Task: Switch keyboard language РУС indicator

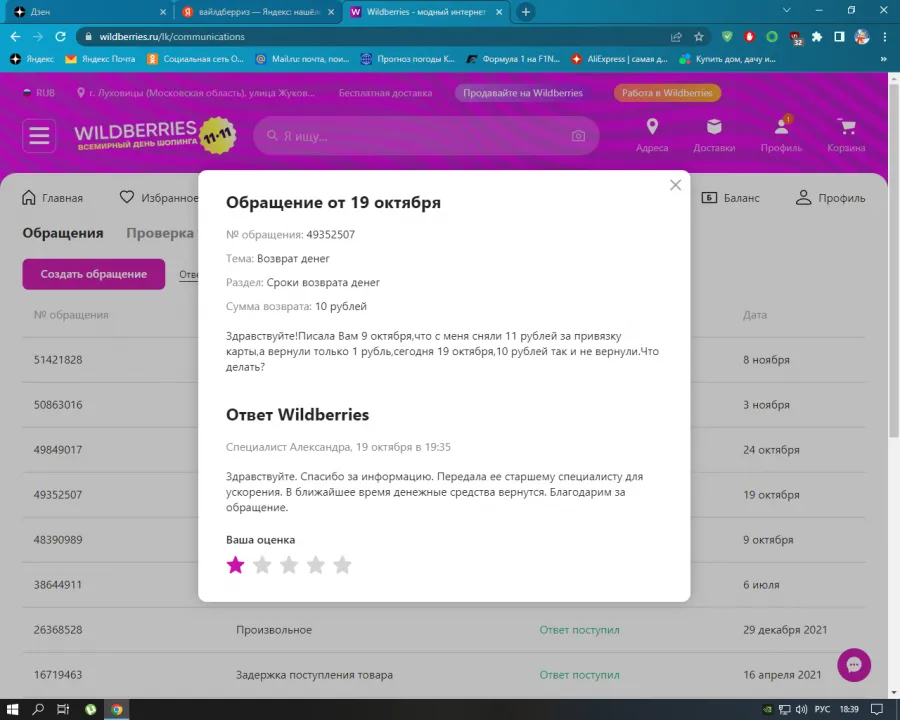Action: click(x=822, y=710)
